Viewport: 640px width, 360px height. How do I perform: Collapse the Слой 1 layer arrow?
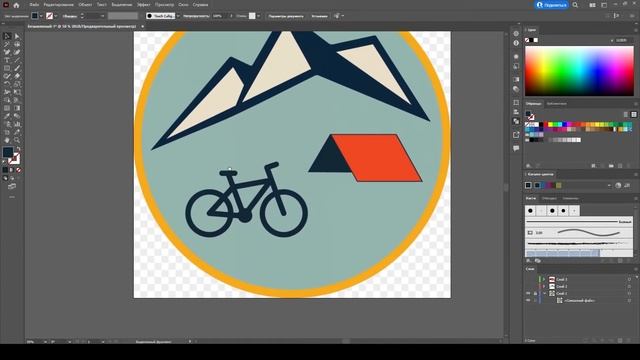(x=544, y=293)
